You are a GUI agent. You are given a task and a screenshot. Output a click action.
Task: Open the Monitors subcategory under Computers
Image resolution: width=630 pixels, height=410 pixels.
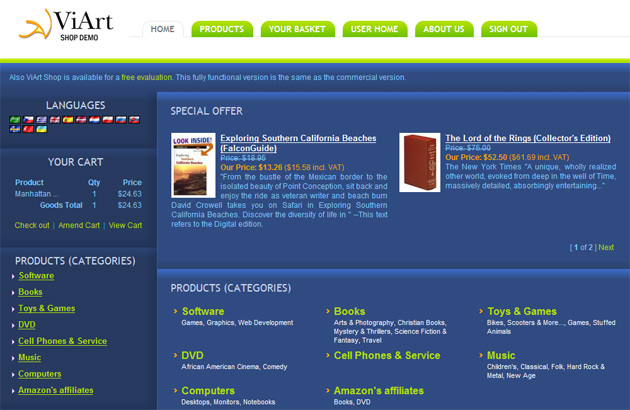(x=227, y=402)
